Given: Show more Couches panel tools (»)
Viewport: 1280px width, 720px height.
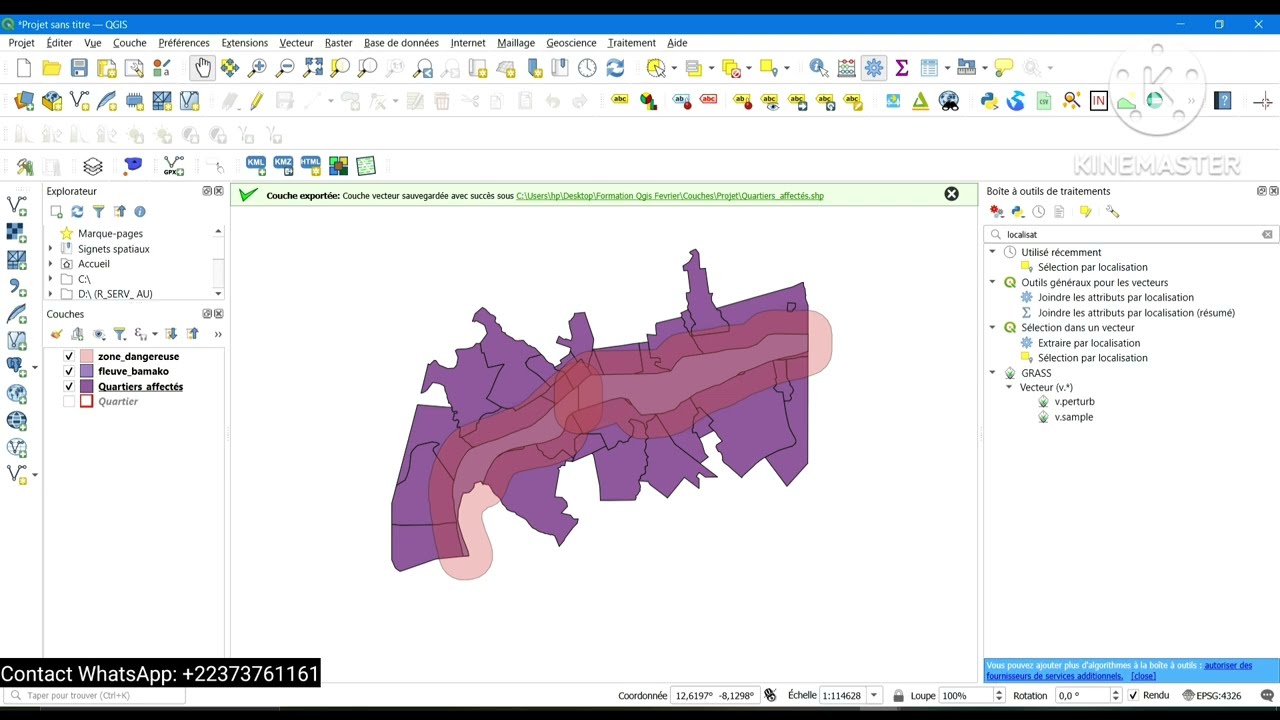Looking at the screenshot, I should coord(218,334).
